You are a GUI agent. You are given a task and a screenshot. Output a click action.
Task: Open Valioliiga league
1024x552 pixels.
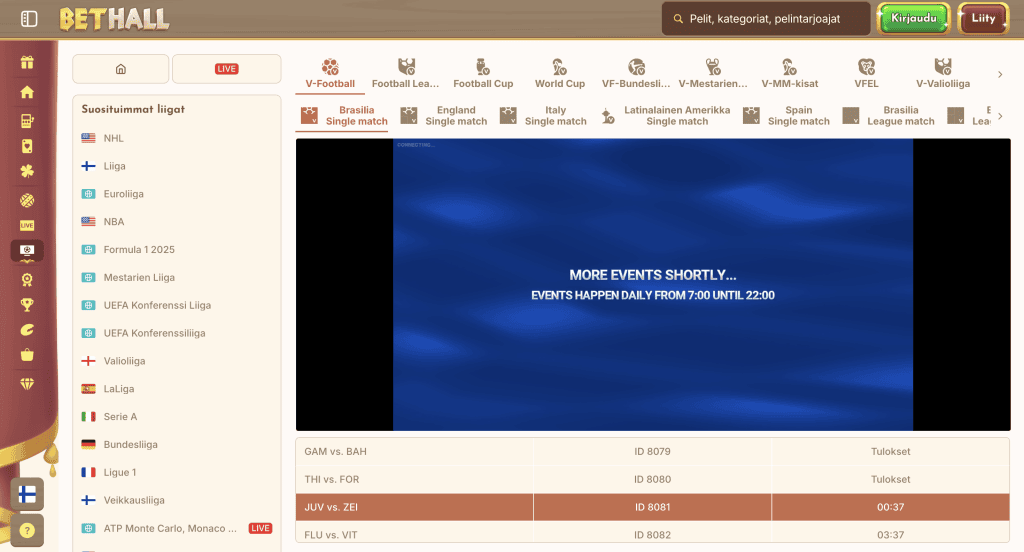coord(176,361)
